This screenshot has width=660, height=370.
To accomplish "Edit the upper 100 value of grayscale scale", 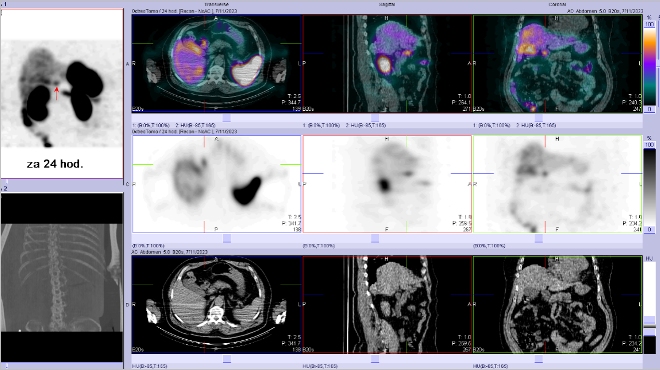I will [x=650, y=145].
